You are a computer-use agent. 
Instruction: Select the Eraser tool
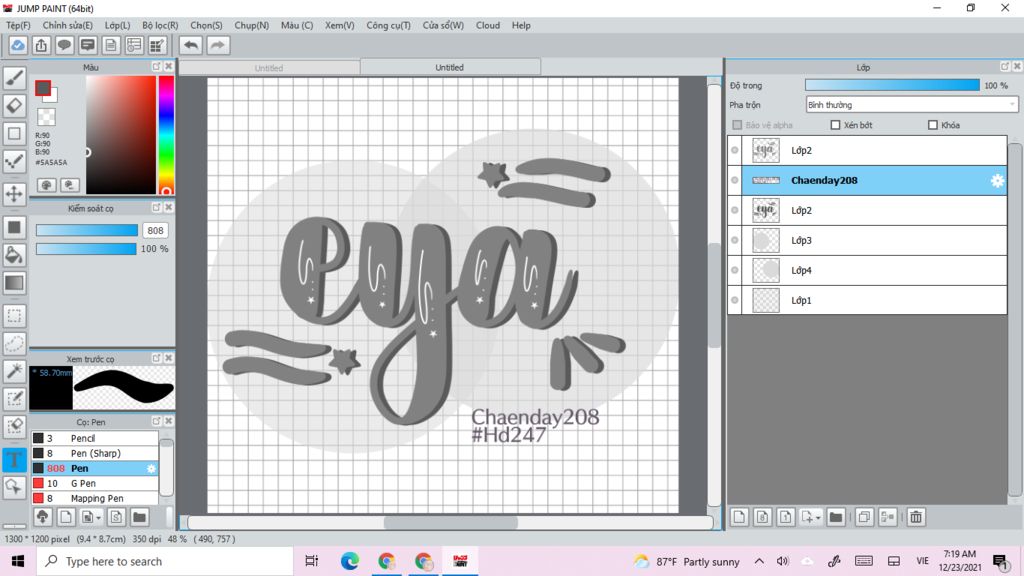[x=14, y=105]
